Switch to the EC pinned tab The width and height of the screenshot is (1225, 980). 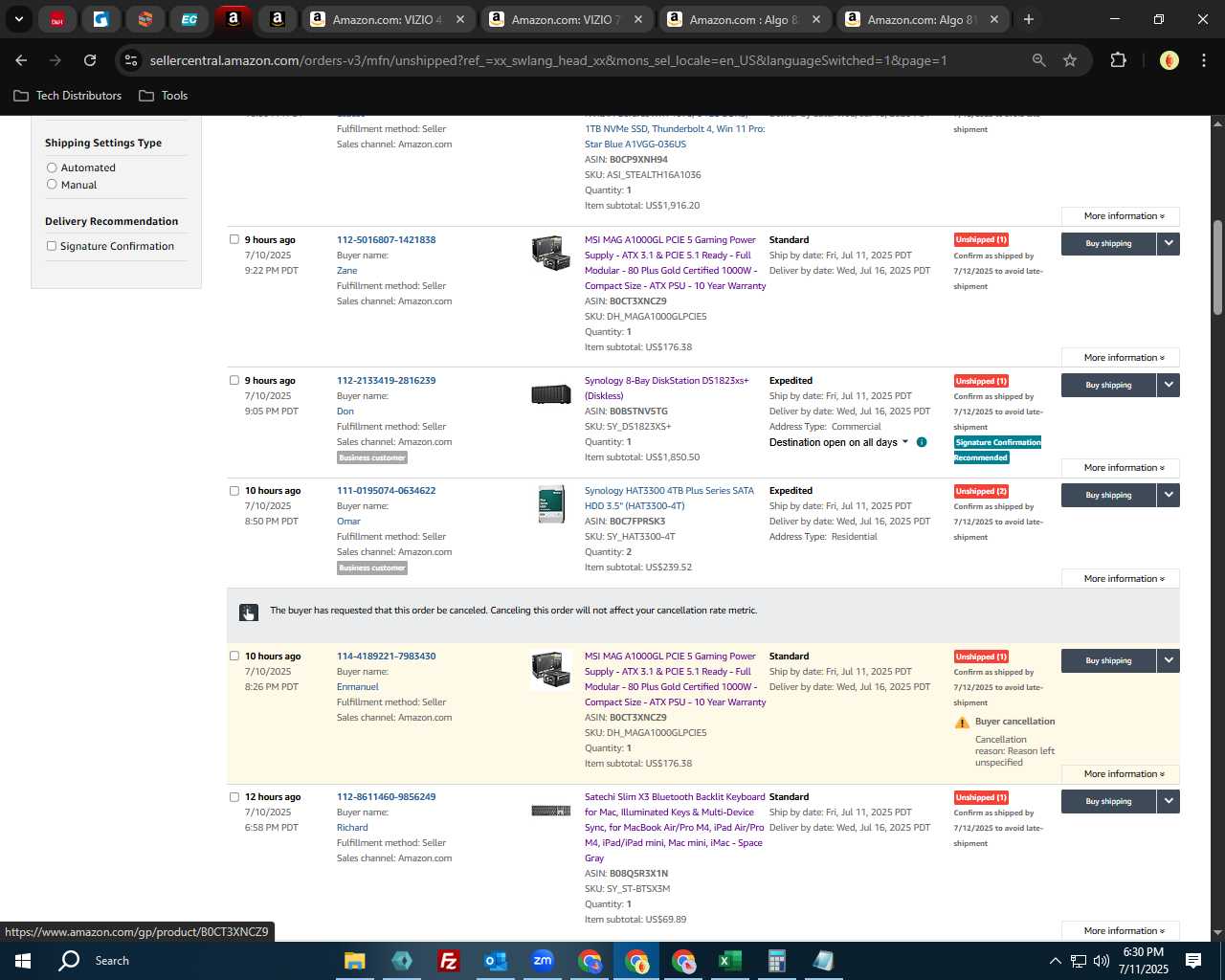(189, 19)
